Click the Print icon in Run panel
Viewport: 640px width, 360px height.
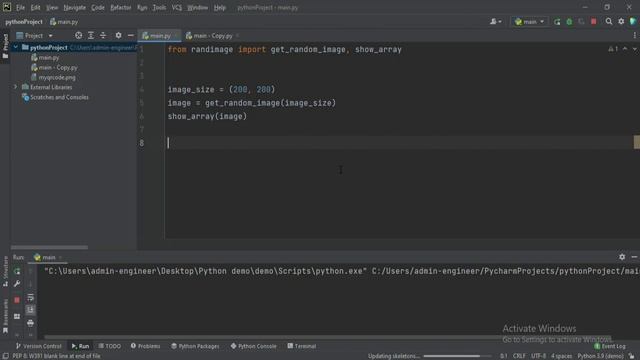[x=30, y=323]
